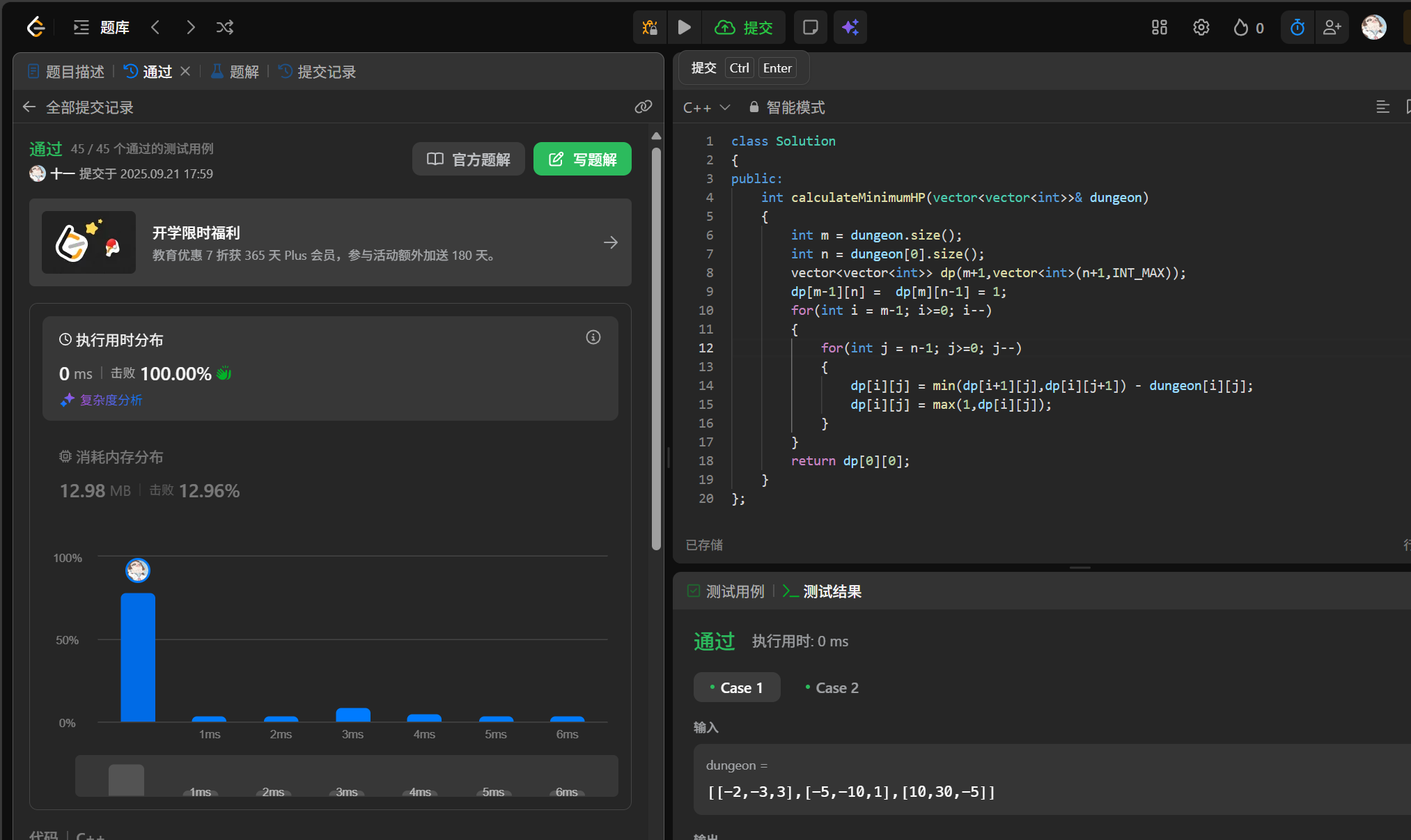Switch to the 题目描述 tab
1411x840 pixels.
tap(66, 72)
